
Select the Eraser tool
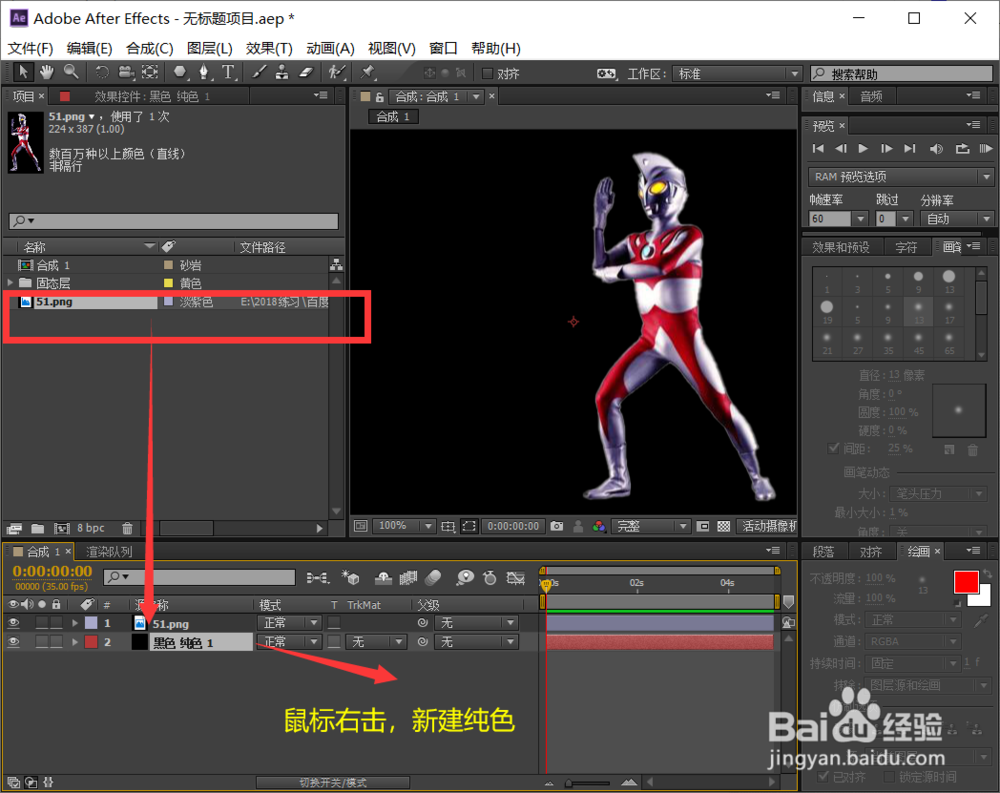(306, 72)
